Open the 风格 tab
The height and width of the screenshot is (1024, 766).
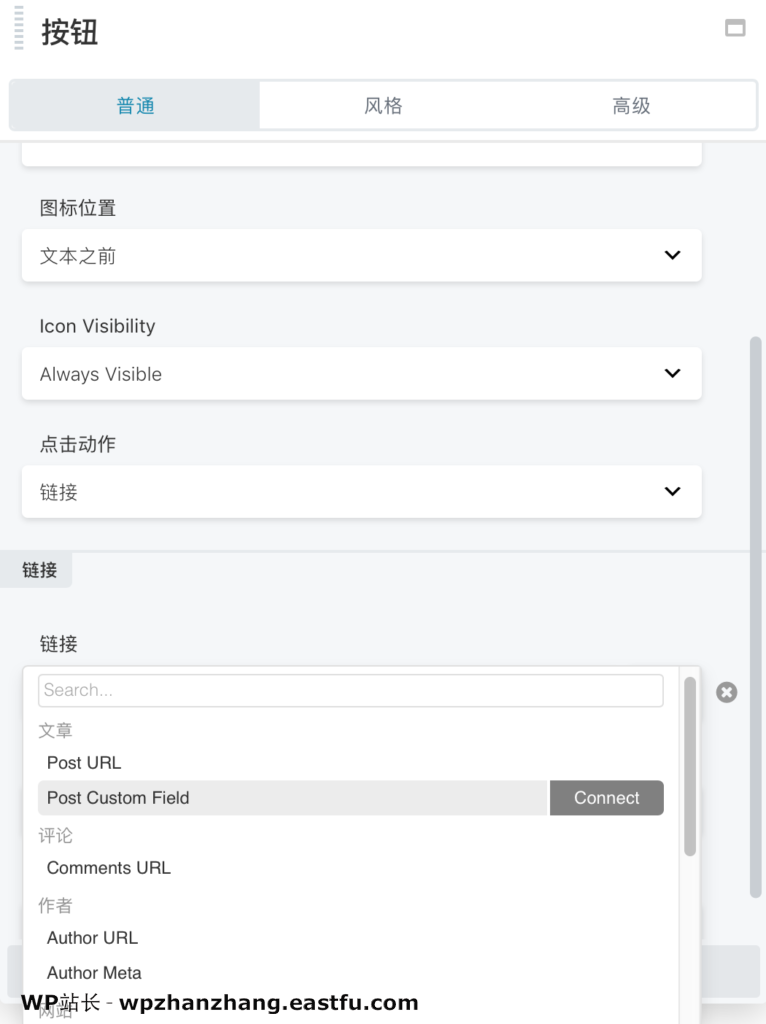pos(383,106)
